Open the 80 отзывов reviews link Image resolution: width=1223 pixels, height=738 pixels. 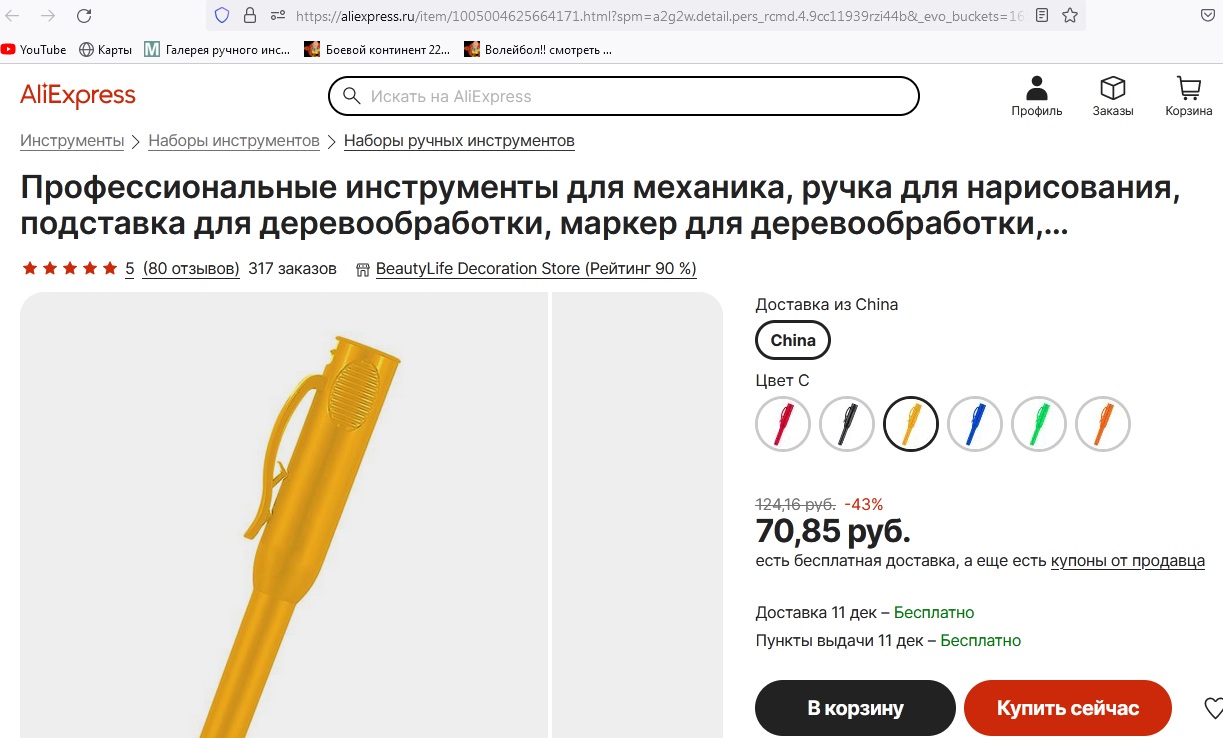[x=191, y=268]
